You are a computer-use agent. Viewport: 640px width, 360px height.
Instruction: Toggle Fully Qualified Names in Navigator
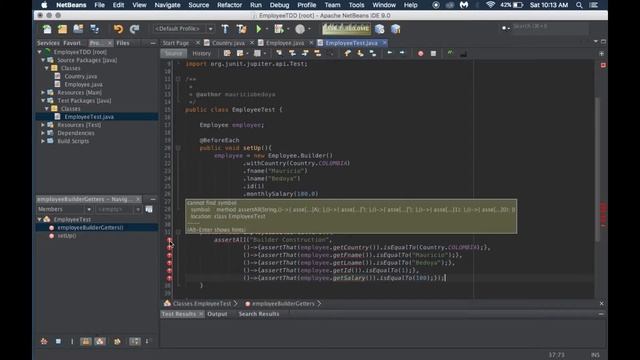[117, 341]
